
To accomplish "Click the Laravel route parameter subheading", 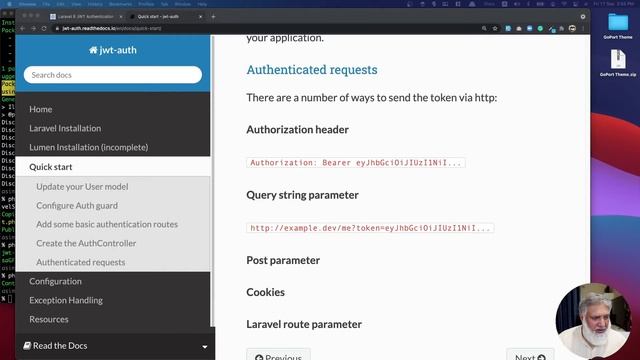I will pyautogui.click(x=304, y=324).
